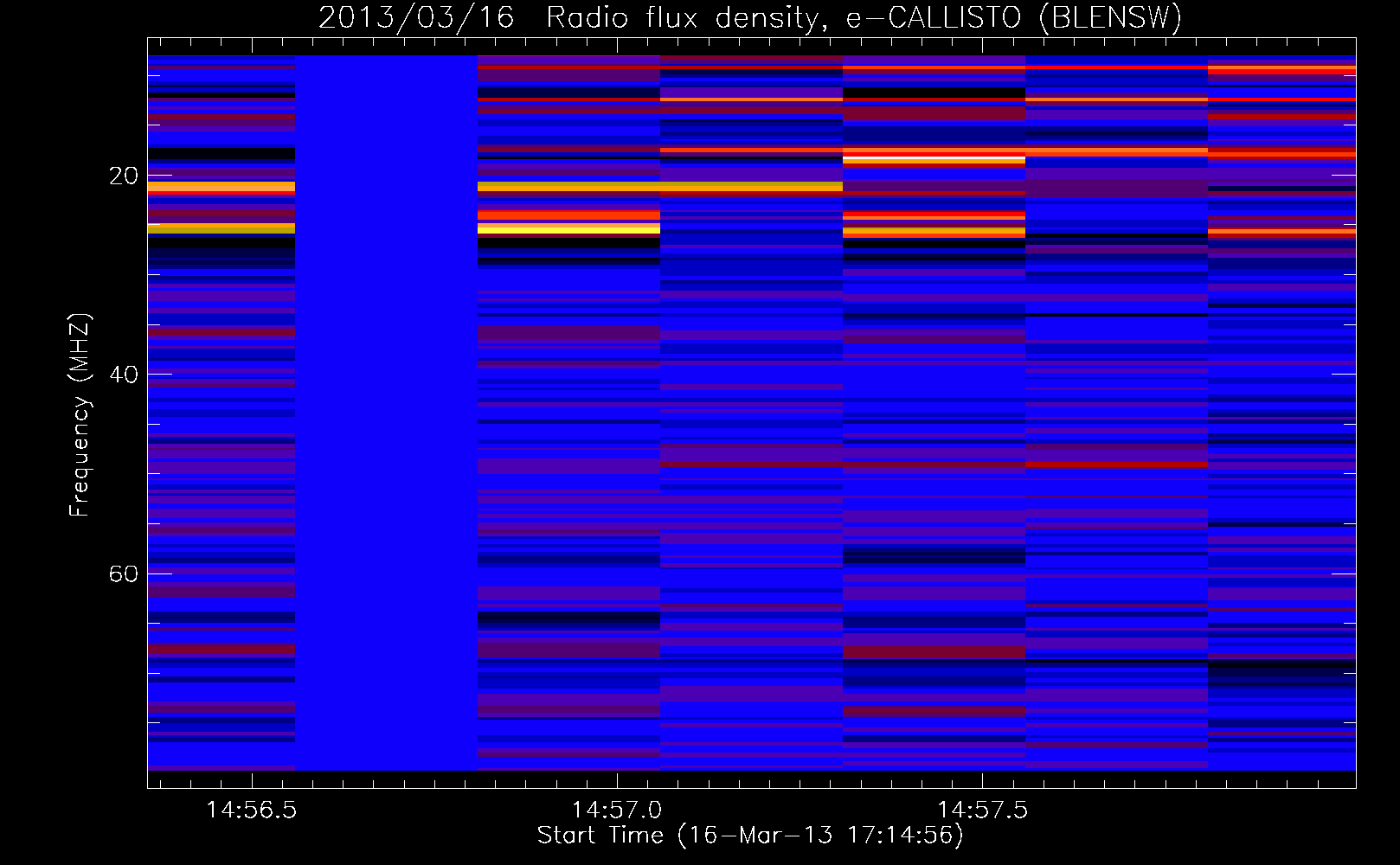
Task: Click the 40 frequency tick label
Action: tap(124, 375)
